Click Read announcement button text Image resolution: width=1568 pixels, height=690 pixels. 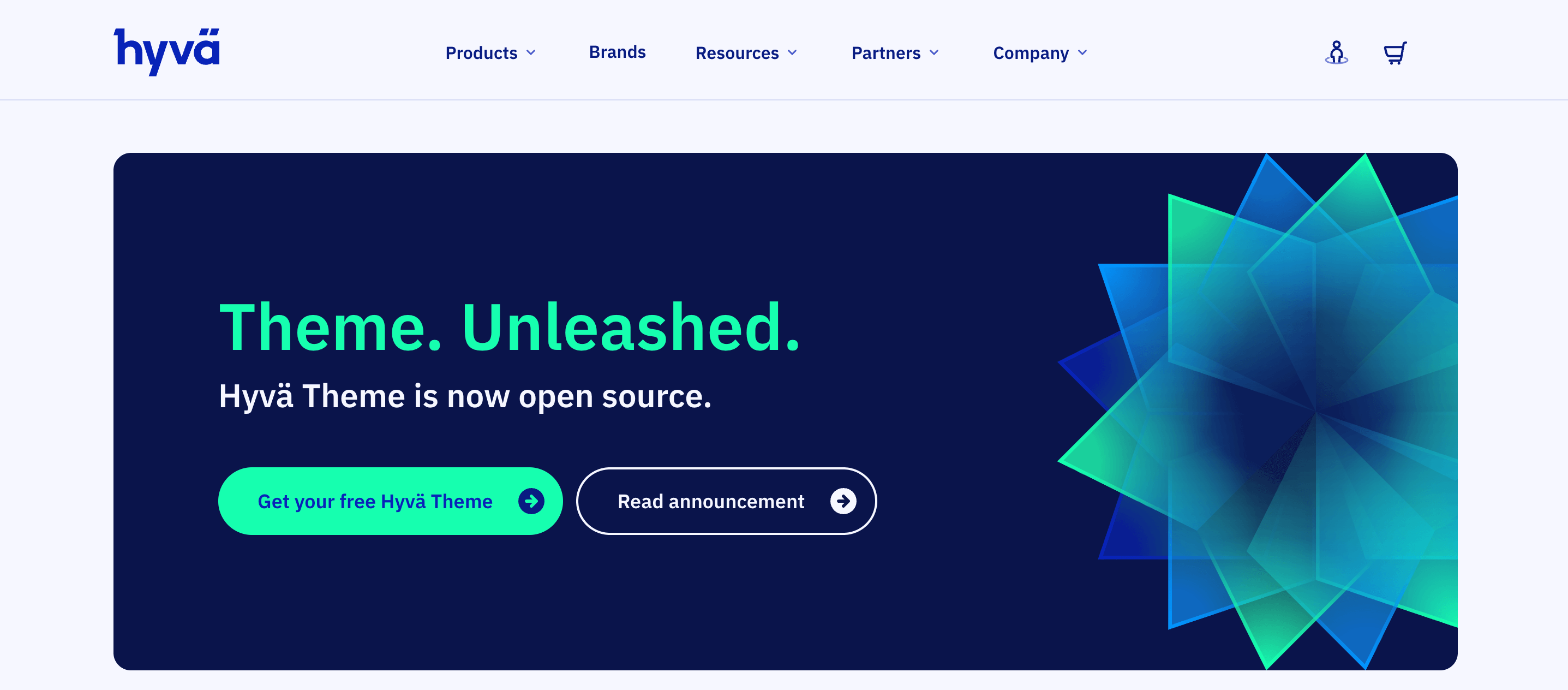pyautogui.click(x=710, y=501)
